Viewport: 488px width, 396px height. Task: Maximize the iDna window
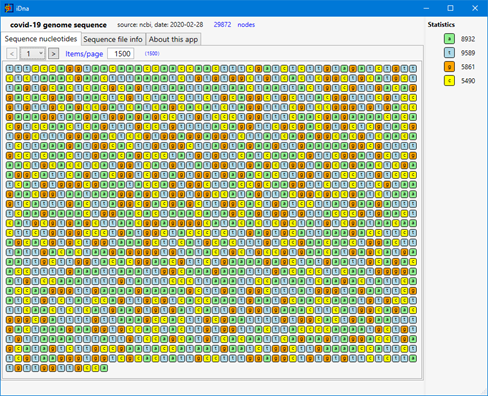click(x=450, y=8)
